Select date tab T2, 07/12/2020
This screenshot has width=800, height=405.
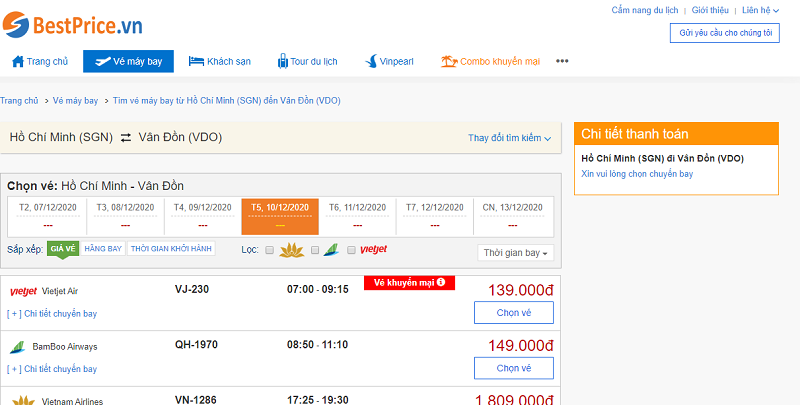pos(48,216)
